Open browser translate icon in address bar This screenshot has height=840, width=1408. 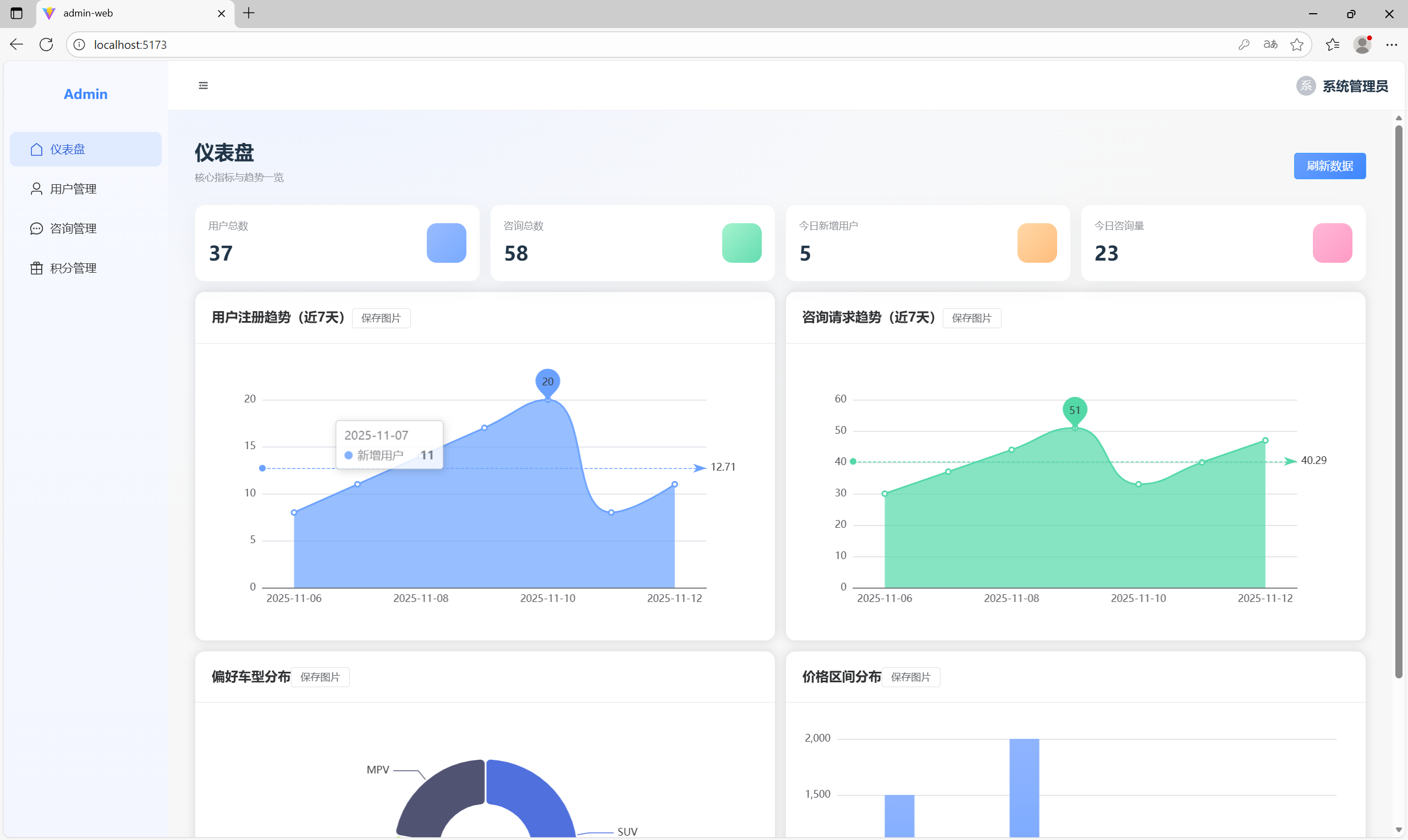(x=1270, y=45)
